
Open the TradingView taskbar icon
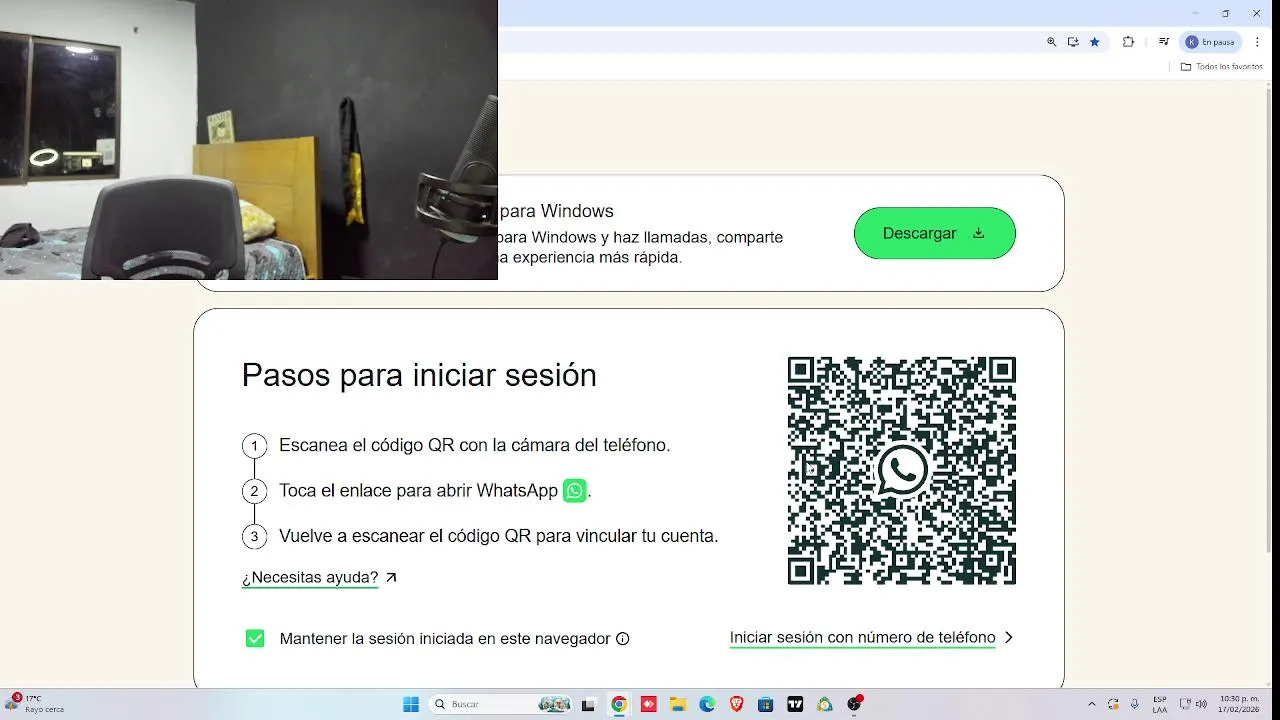(x=795, y=704)
